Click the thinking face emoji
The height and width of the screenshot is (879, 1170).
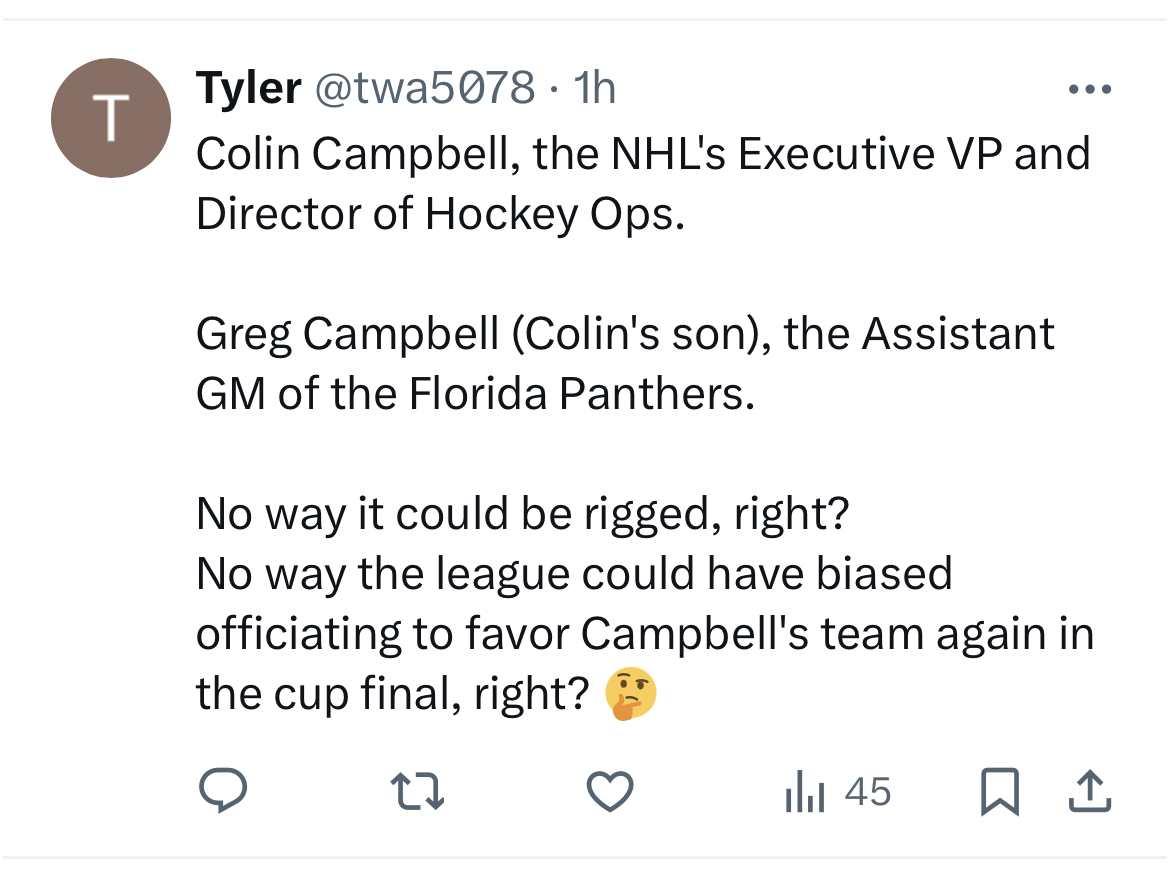click(631, 693)
